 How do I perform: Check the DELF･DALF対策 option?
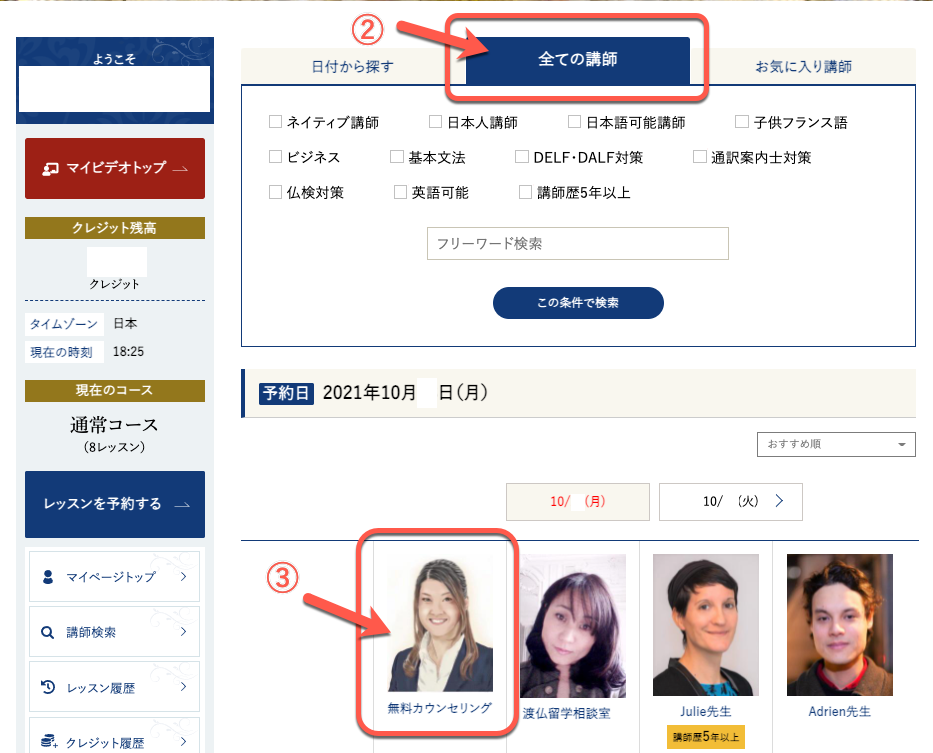tap(523, 157)
